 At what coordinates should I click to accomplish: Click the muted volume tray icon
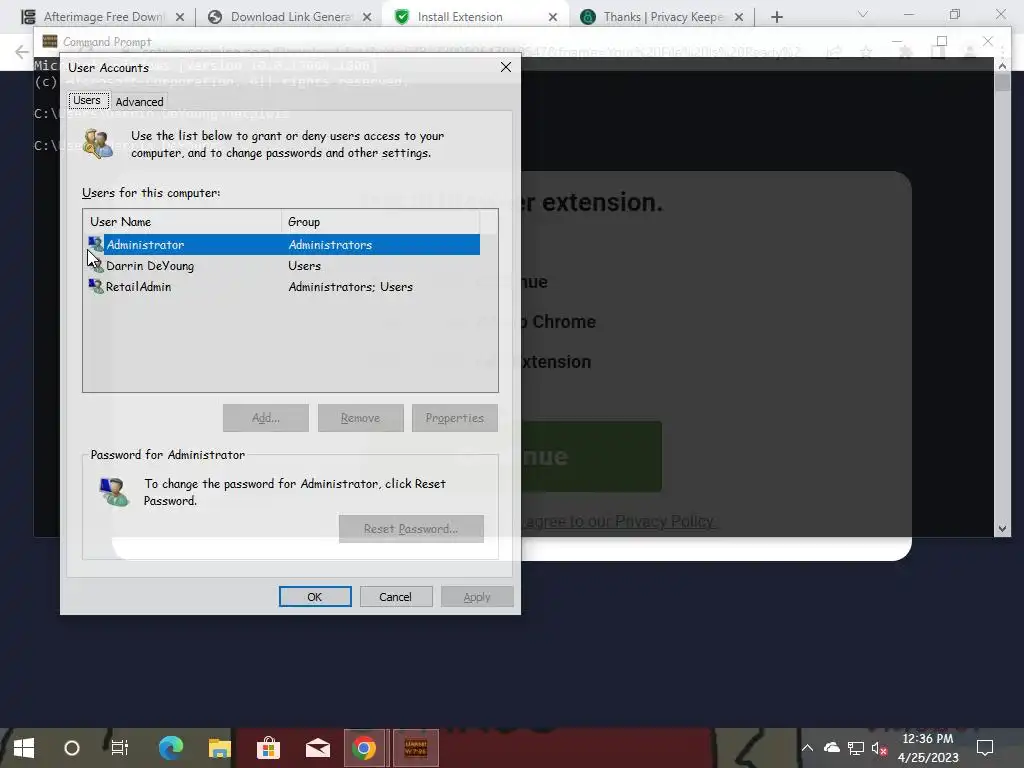879,748
